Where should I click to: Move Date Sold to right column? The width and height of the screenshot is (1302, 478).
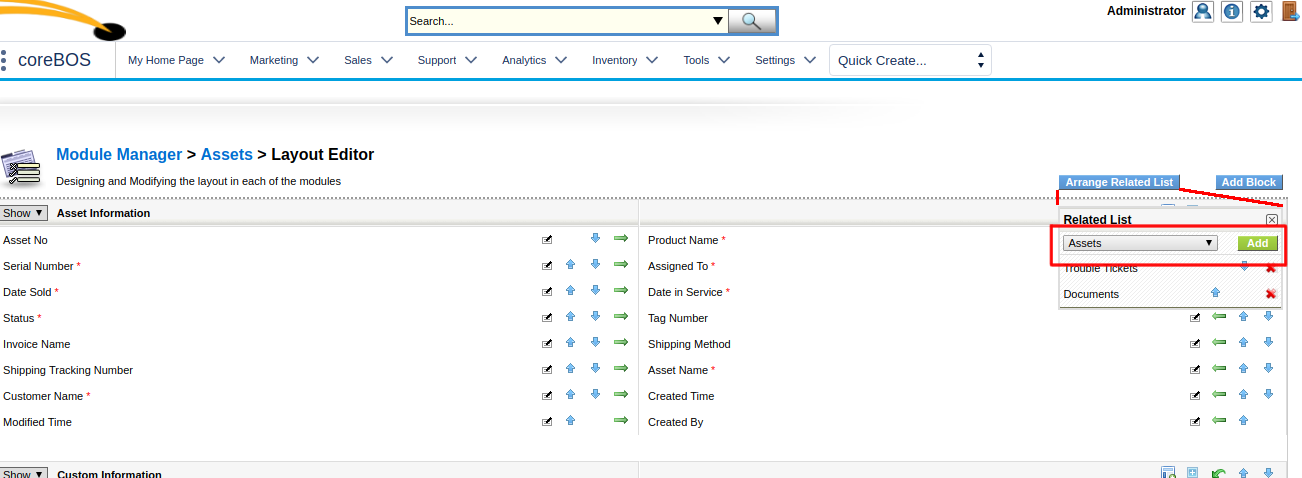pos(621,290)
